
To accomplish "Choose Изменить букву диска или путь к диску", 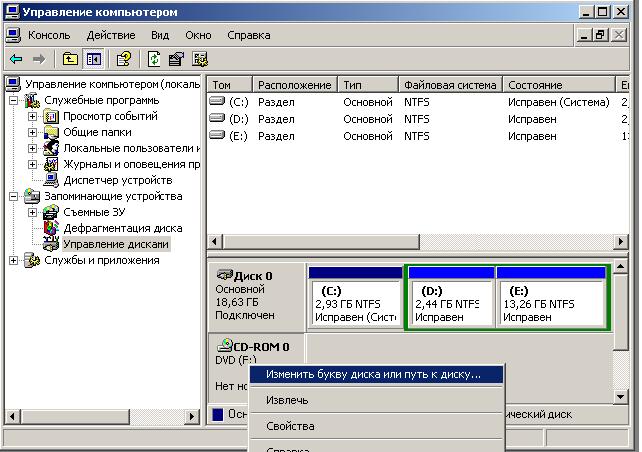I will [x=376, y=375].
